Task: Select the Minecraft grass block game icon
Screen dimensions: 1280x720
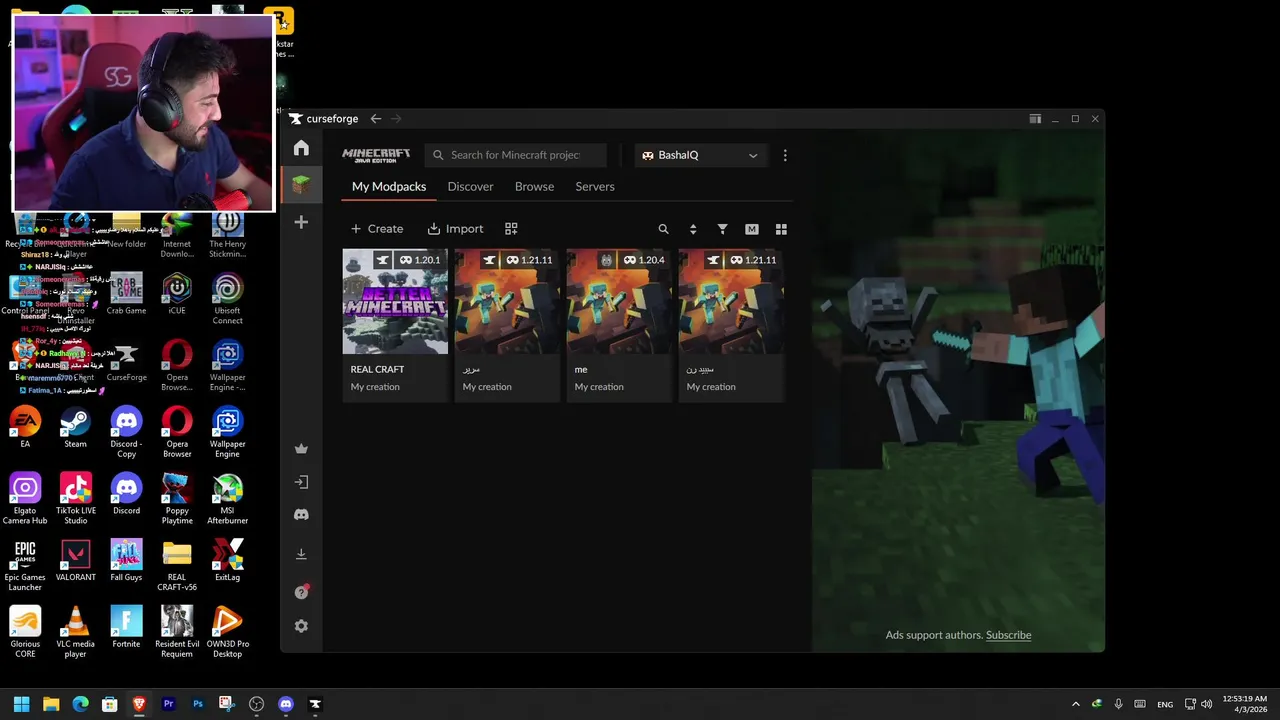Action: pos(301,184)
